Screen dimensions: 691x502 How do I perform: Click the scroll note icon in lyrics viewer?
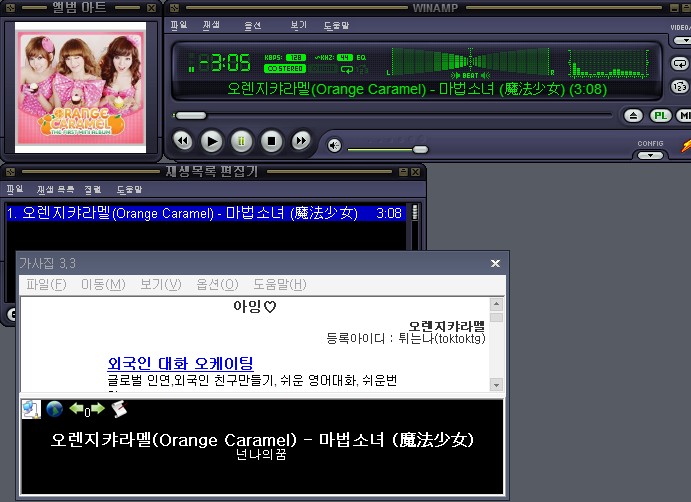[118, 409]
